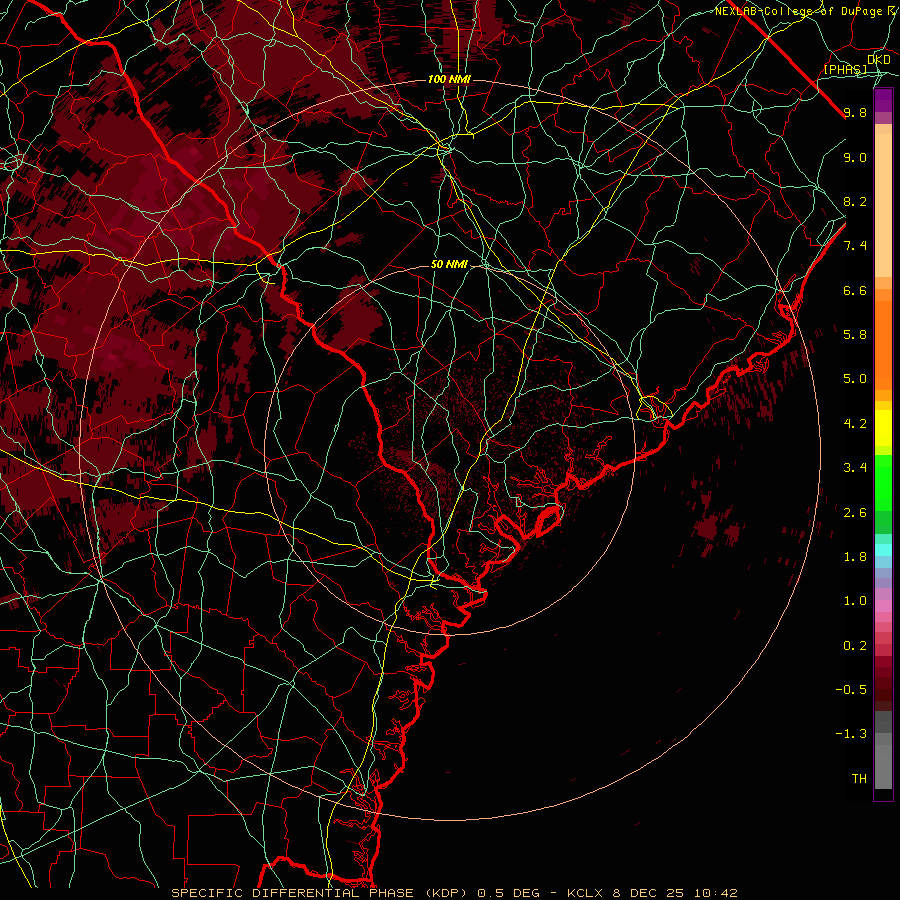The width and height of the screenshot is (900, 900).
Task: Select the 5.0 legend value
Action: coord(855,379)
